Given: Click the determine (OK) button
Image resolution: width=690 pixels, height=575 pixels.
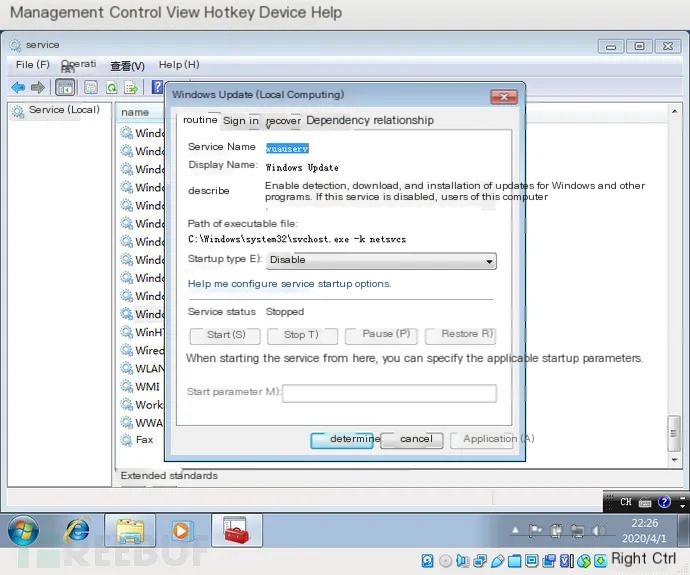Looking at the screenshot, I should click(x=342, y=440).
